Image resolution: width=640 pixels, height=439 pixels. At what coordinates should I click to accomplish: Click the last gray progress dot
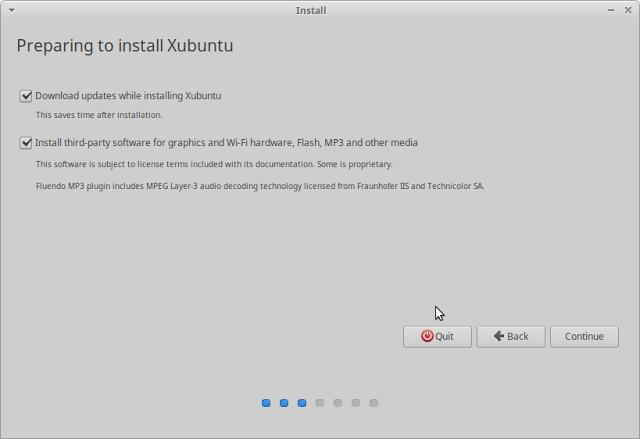coord(374,403)
